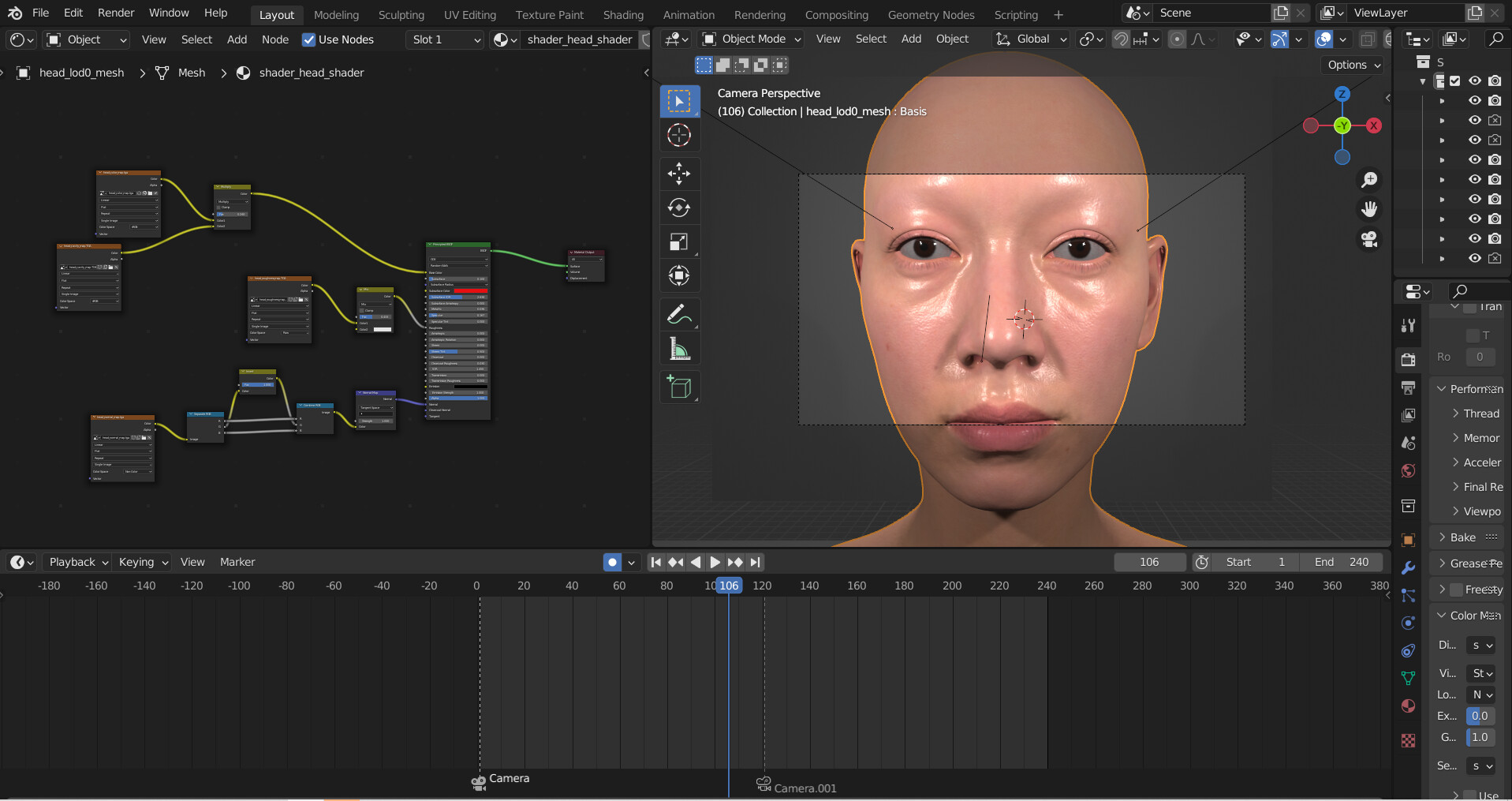Viewport: 1512px width, 801px height.
Task: Open the Object Mode dropdown
Action: pyautogui.click(x=749, y=39)
